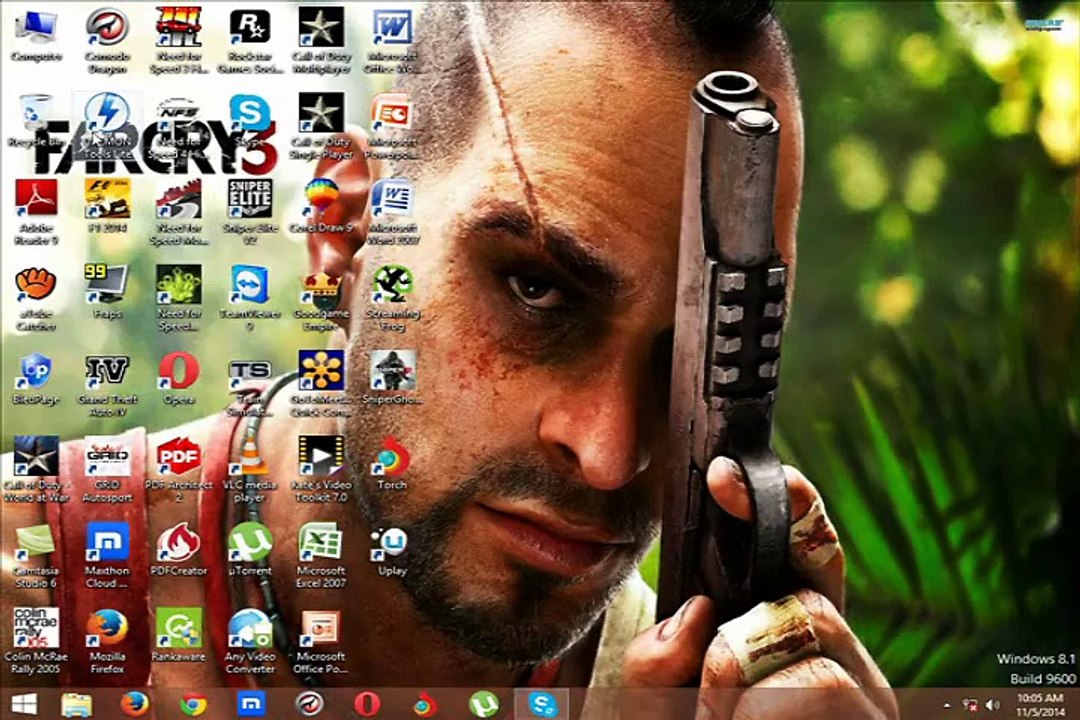This screenshot has height=720, width=1080.
Task: Open VLC media player shortcut
Action: click(250, 469)
